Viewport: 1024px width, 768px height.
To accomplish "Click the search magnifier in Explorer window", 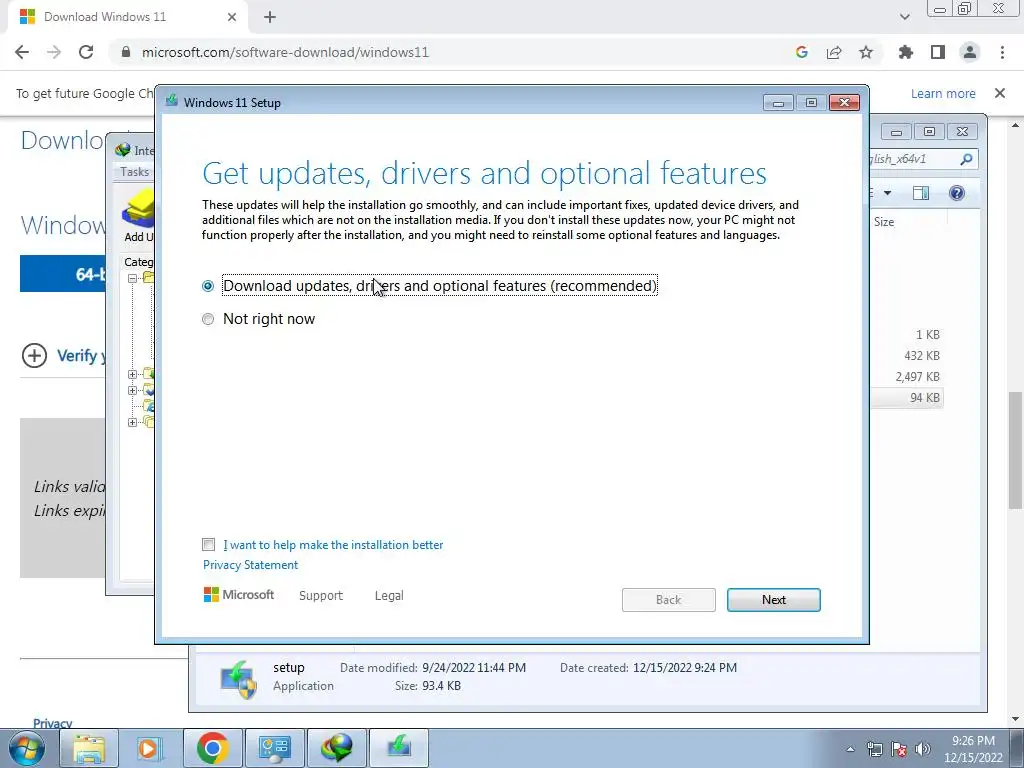I will (x=966, y=159).
